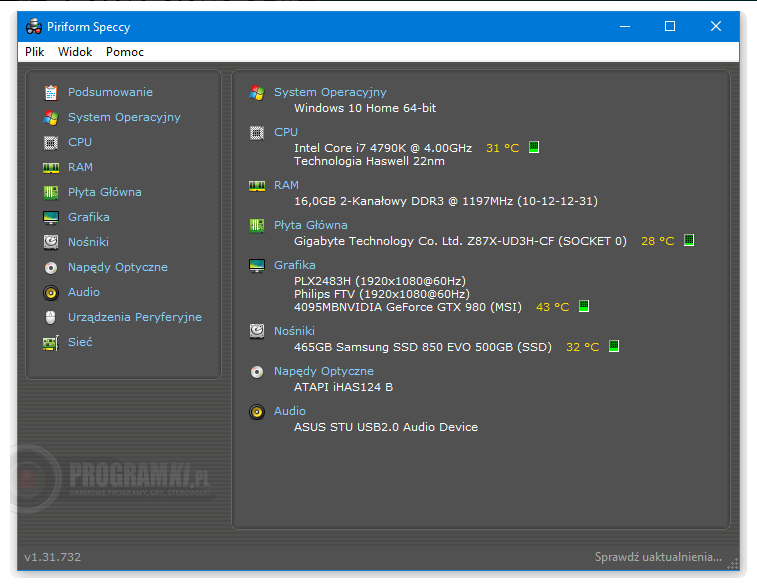Click the CPU chip icon in sidebar
Image resolution: width=757 pixels, height=587 pixels.
(51, 142)
